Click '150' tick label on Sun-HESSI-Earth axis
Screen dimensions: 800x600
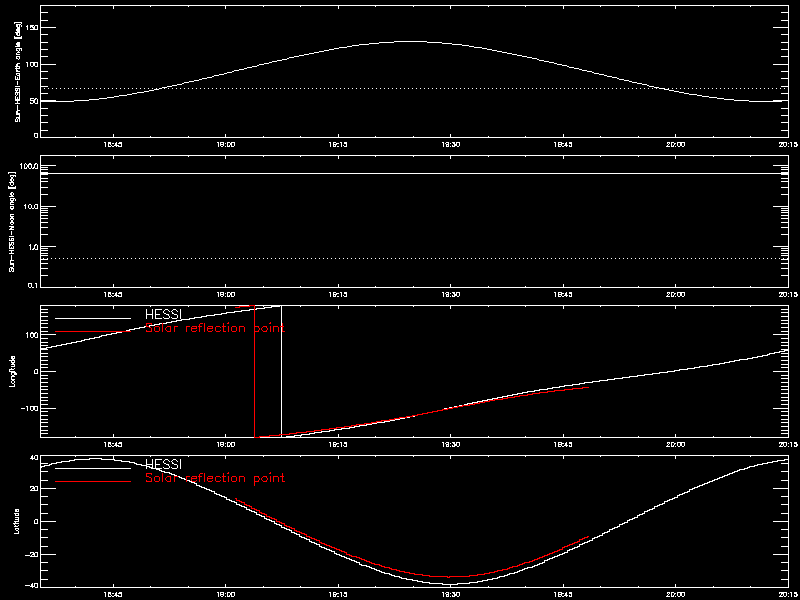click(x=31, y=27)
